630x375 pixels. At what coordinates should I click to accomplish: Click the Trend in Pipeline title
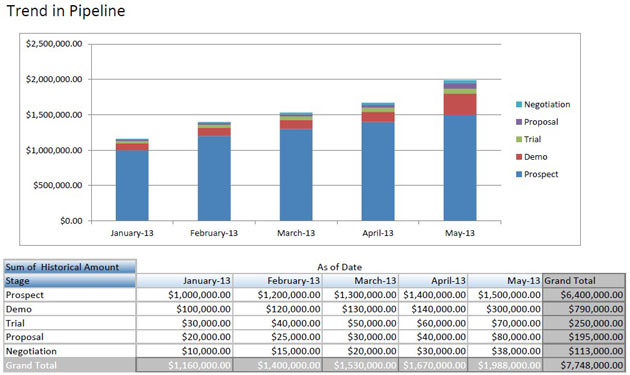66,10
